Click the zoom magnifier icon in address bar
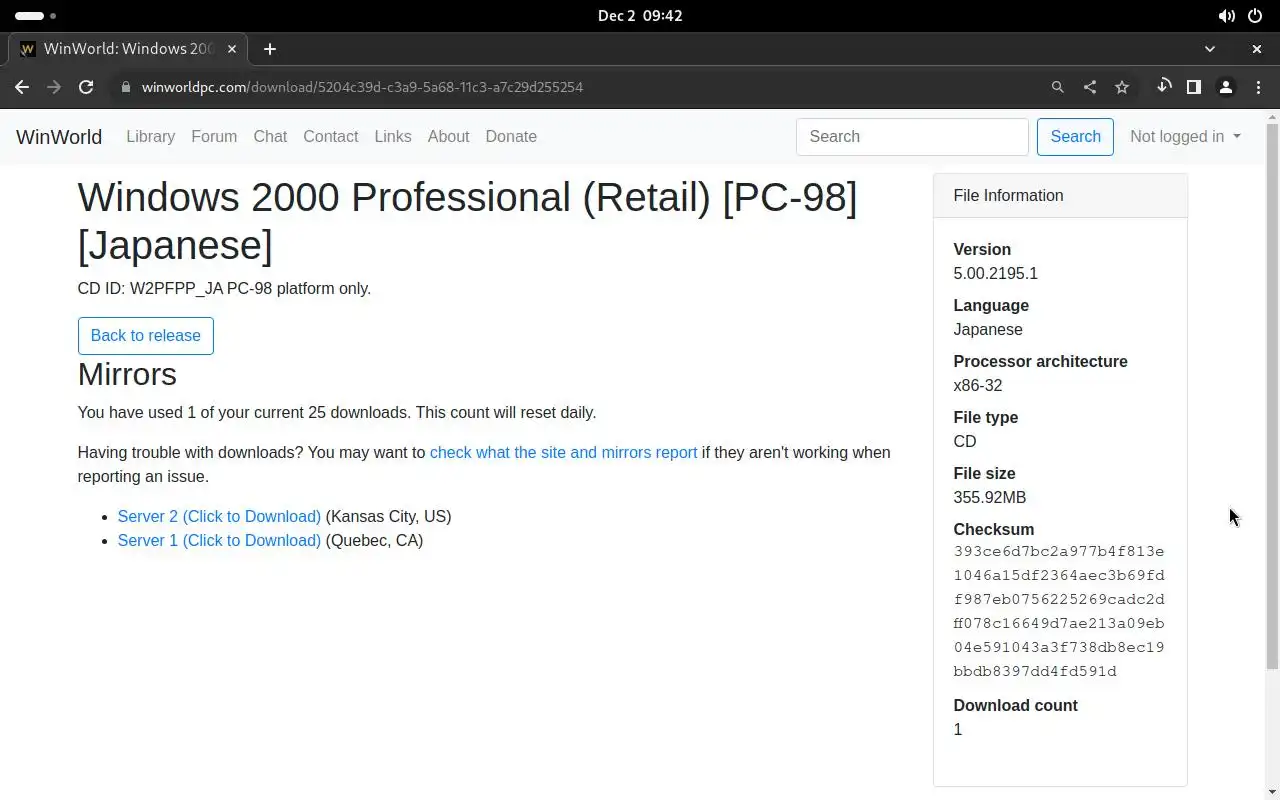The image size is (1280, 800). point(1057,87)
